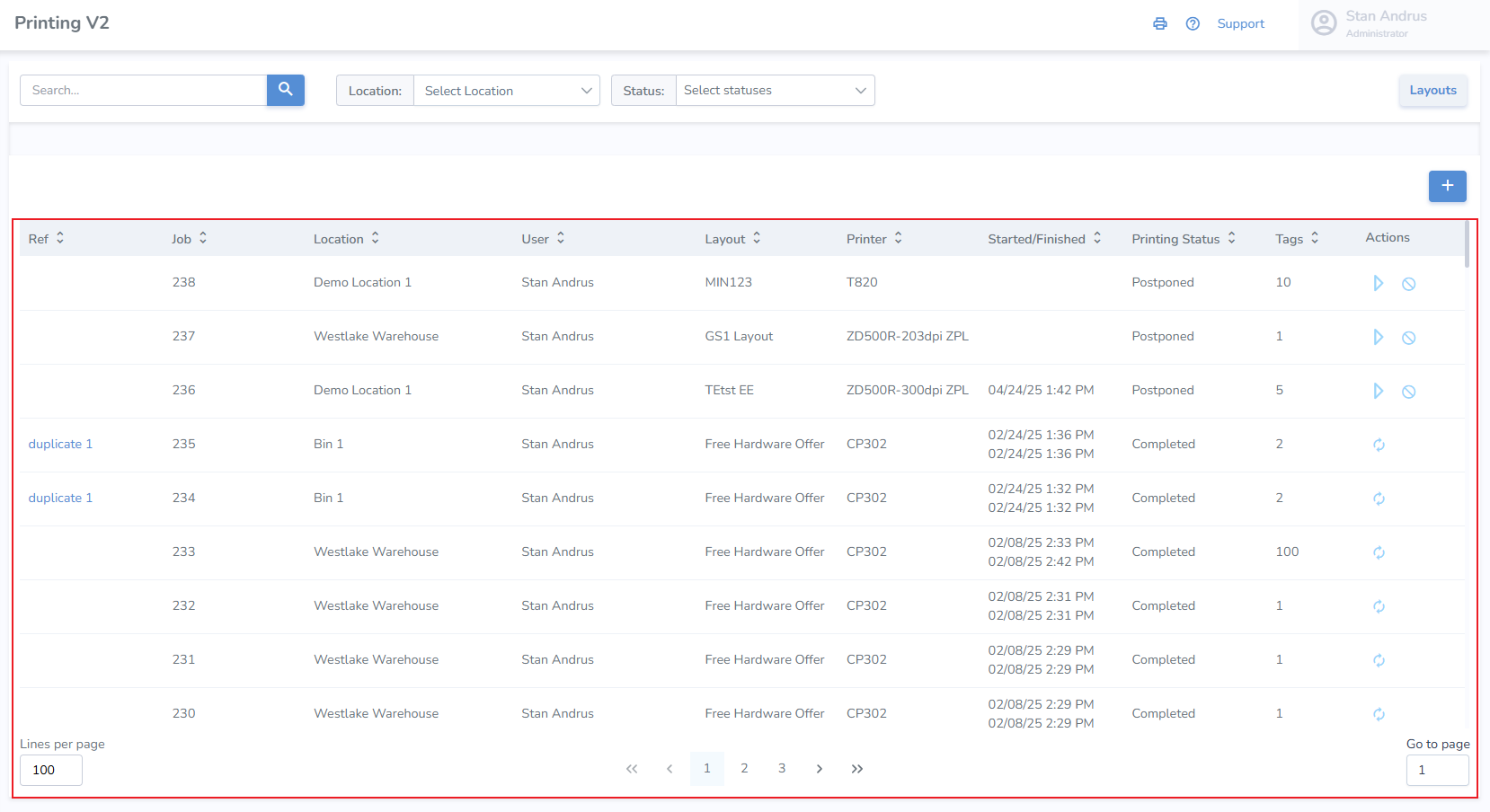Click the Actions column header
The width and height of the screenshot is (1490, 812).
(1388, 238)
